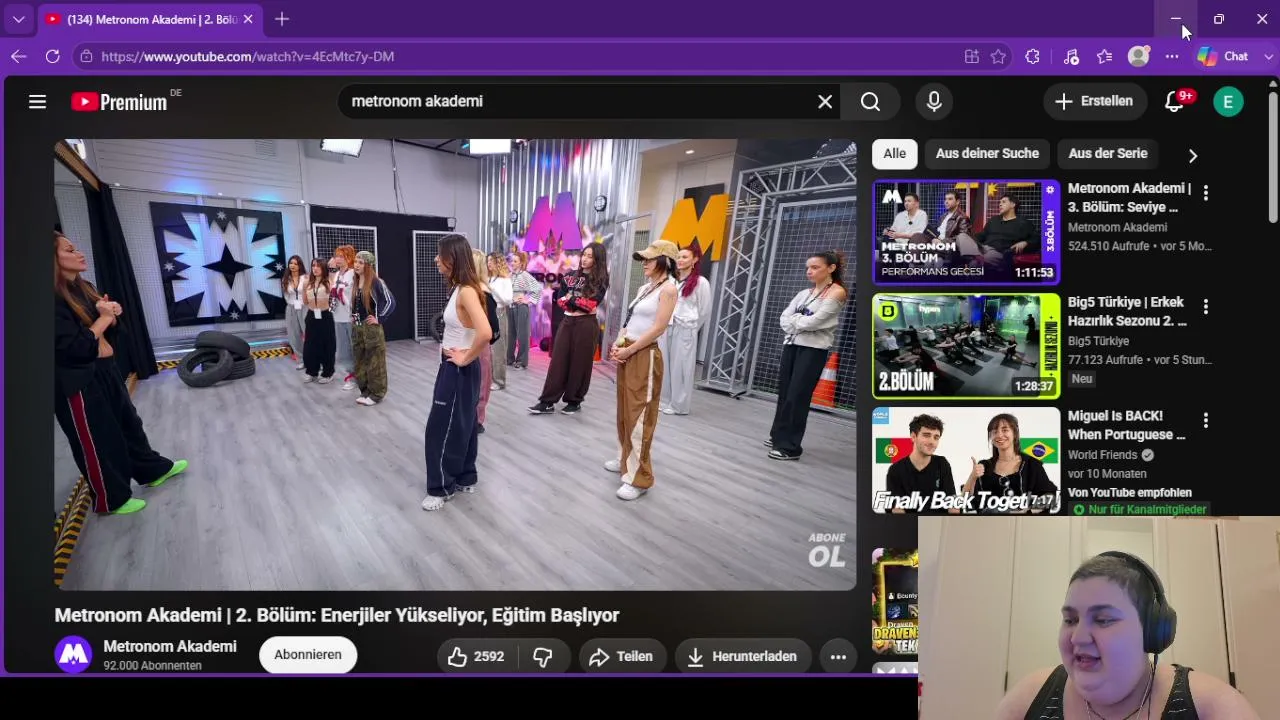Open the media control music icon
This screenshot has height=720, width=1280.
1071,56
